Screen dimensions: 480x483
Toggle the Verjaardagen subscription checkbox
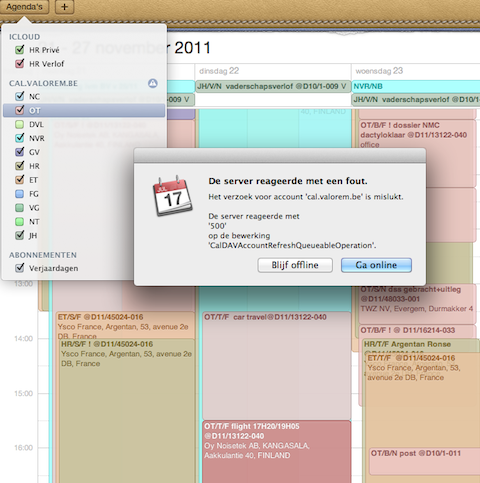tap(20, 268)
